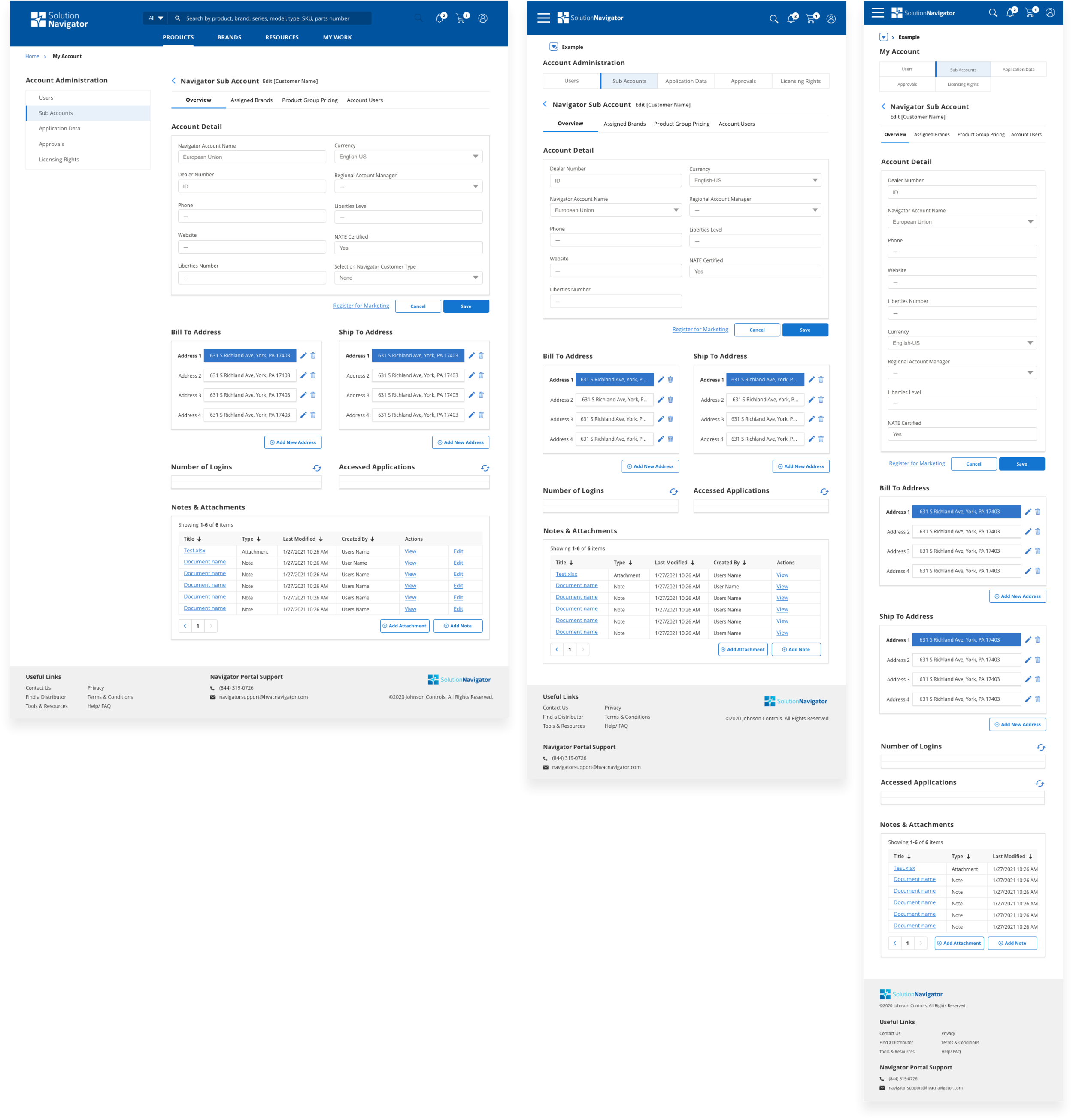The image size is (1073, 1120).
Task: Click back chevron beside tablet Navigator Sub Account
Action: point(545,104)
